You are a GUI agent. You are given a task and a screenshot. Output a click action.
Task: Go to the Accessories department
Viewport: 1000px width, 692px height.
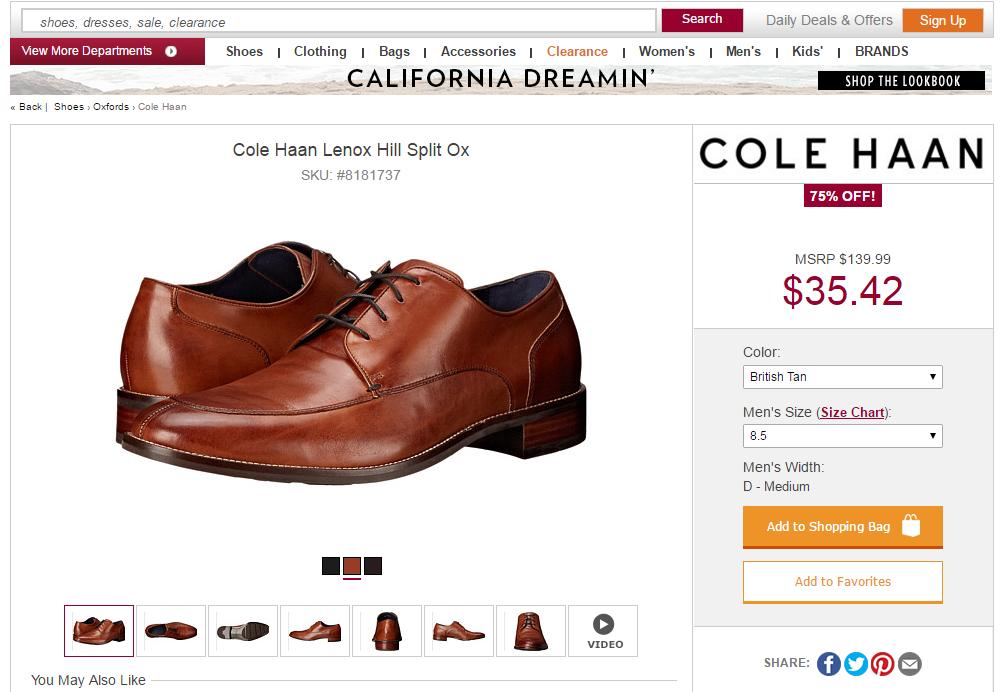click(x=478, y=52)
